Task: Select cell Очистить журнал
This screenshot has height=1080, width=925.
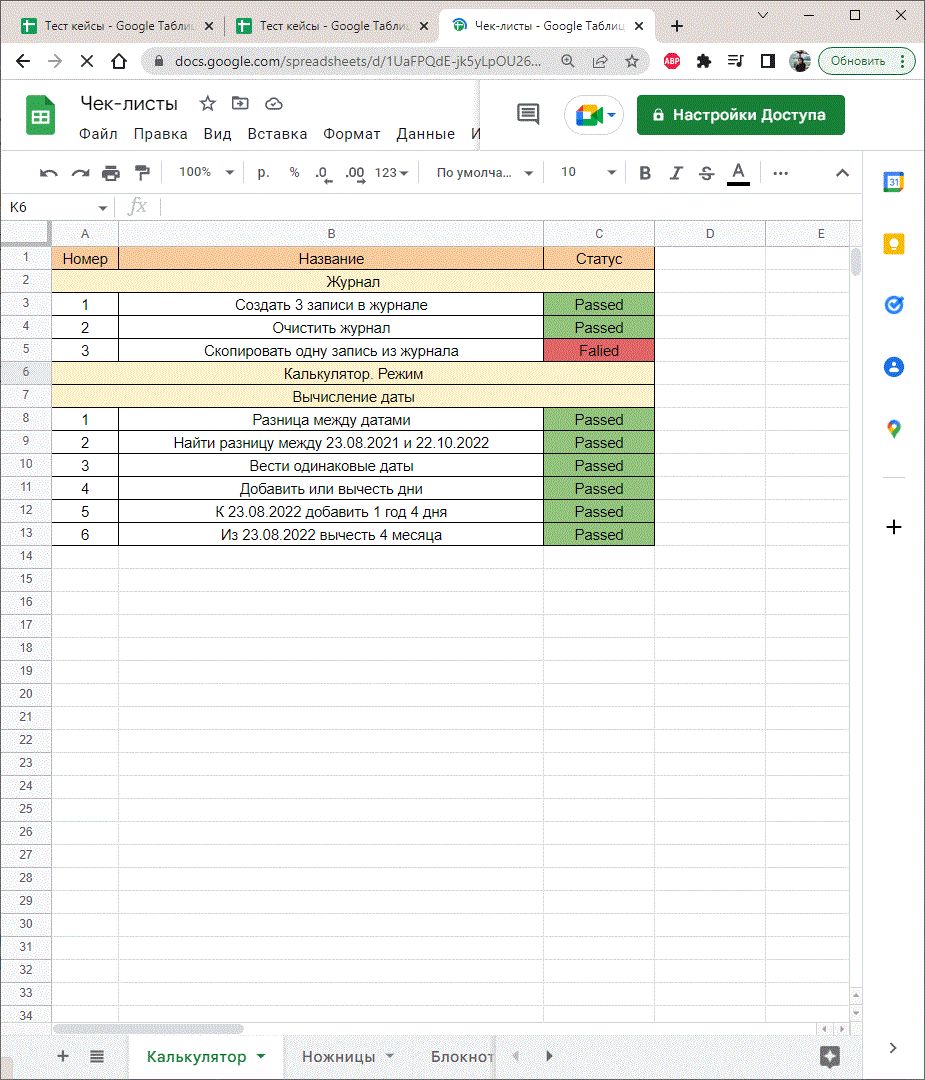Action: [331, 328]
